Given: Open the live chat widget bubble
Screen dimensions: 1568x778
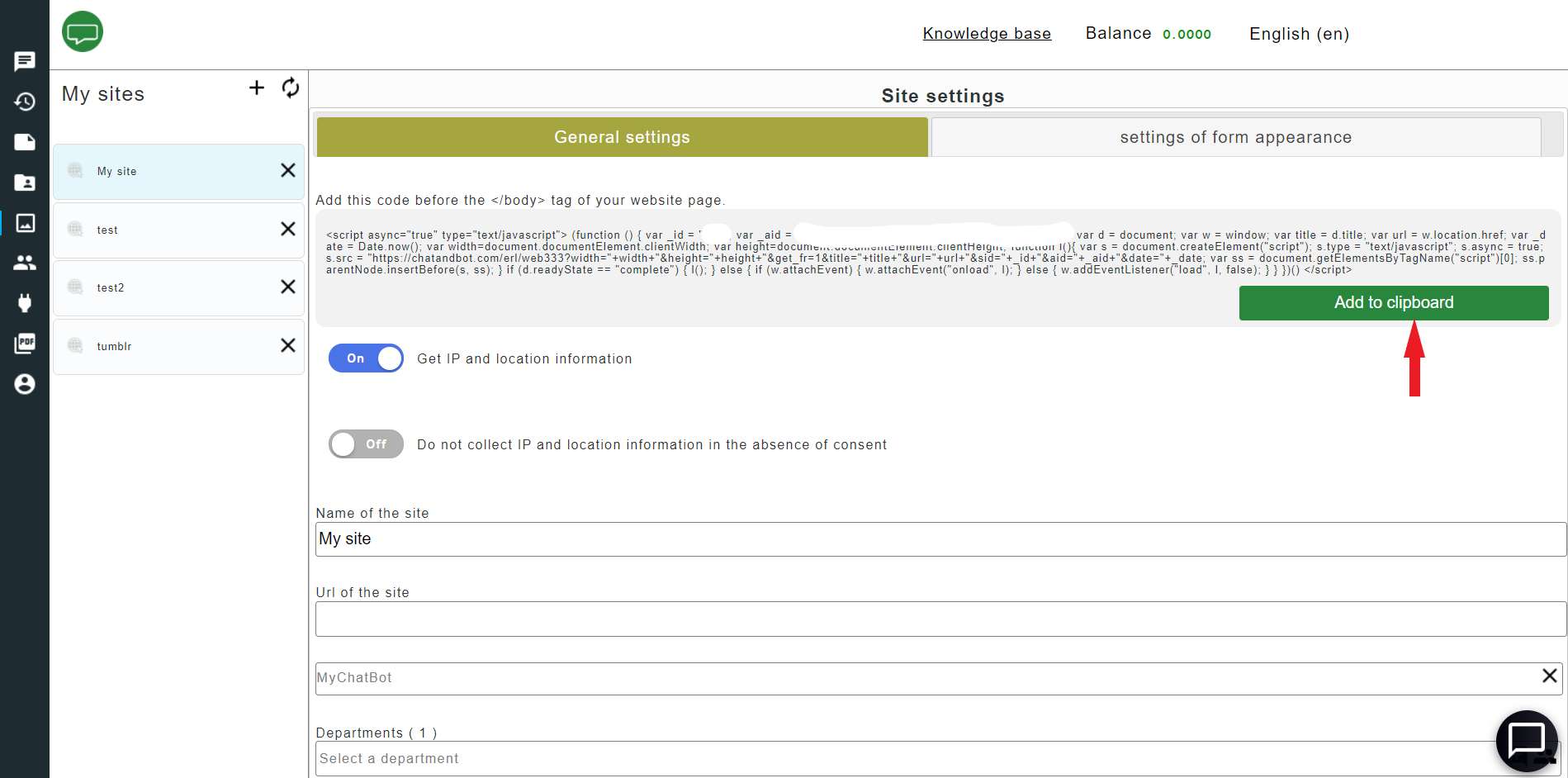Looking at the screenshot, I should point(1526,740).
